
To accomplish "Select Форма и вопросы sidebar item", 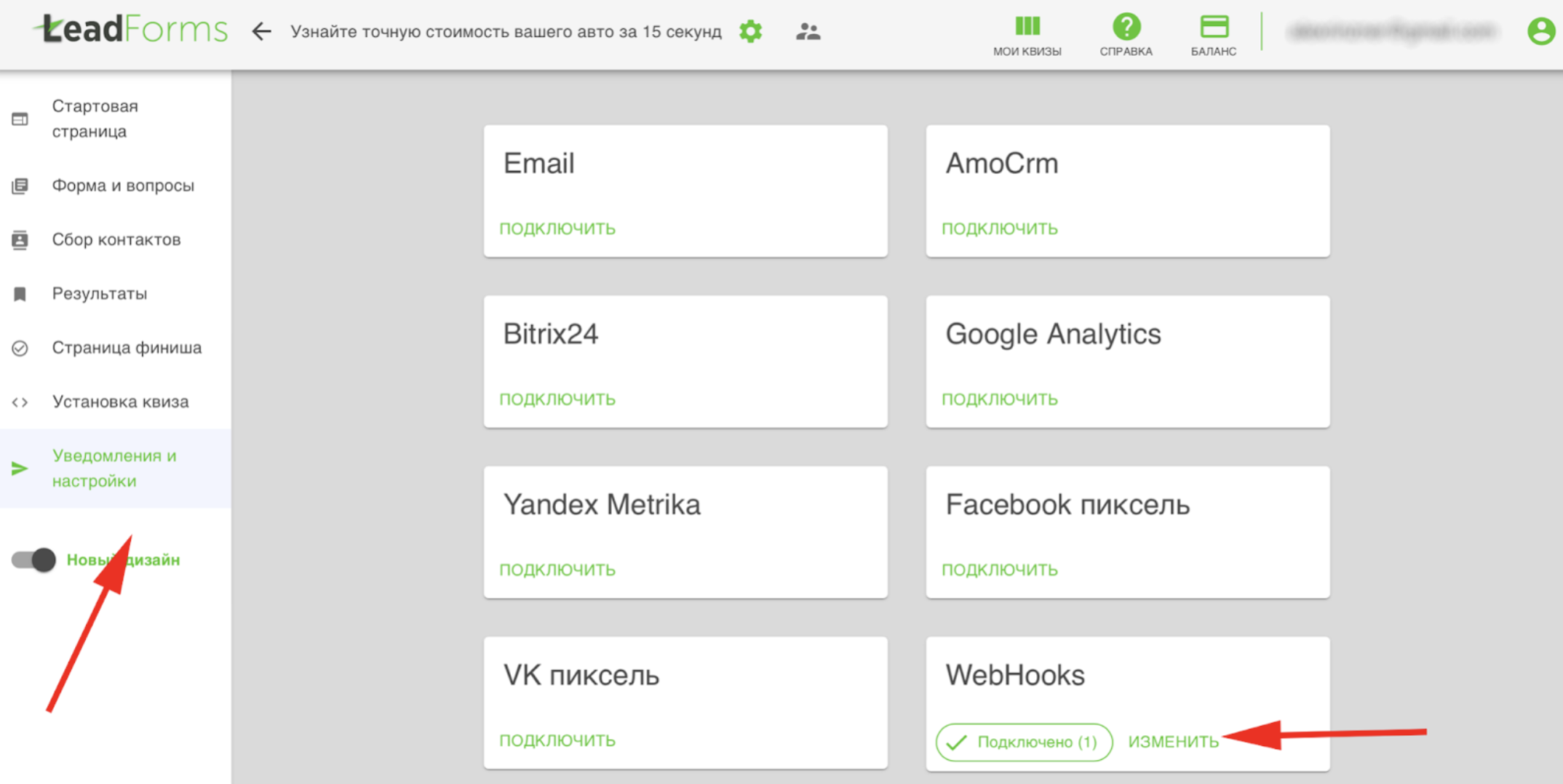I will [123, 185].
